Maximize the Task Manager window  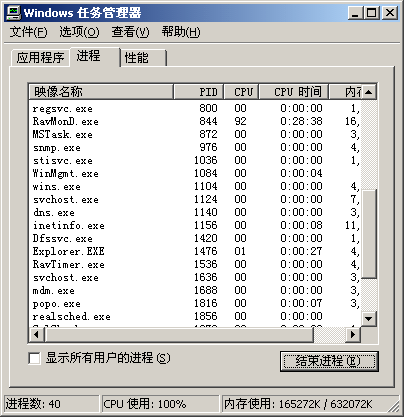tap(371, 13)
